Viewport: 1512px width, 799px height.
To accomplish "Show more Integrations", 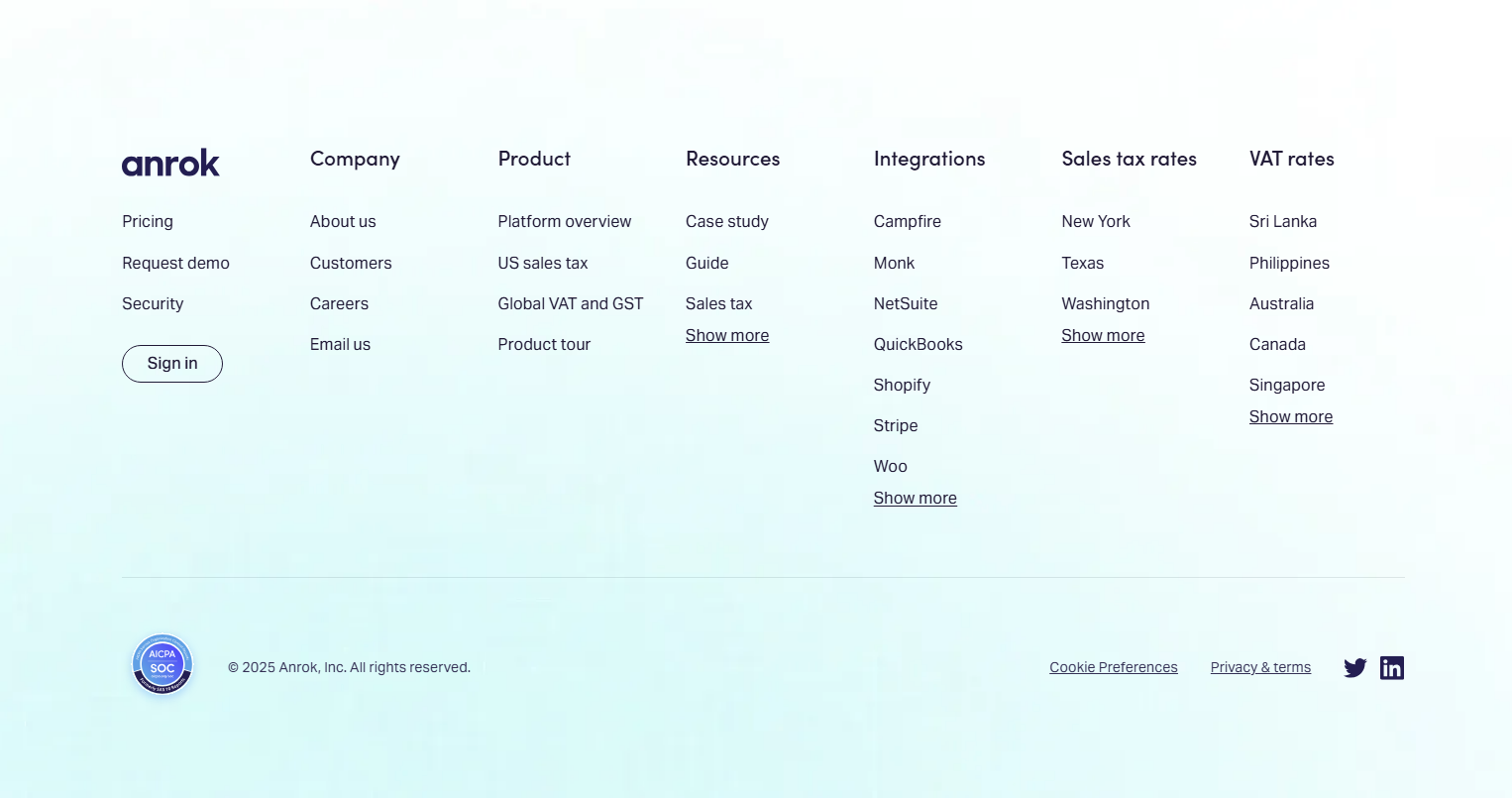I will (x=915, y=498).
